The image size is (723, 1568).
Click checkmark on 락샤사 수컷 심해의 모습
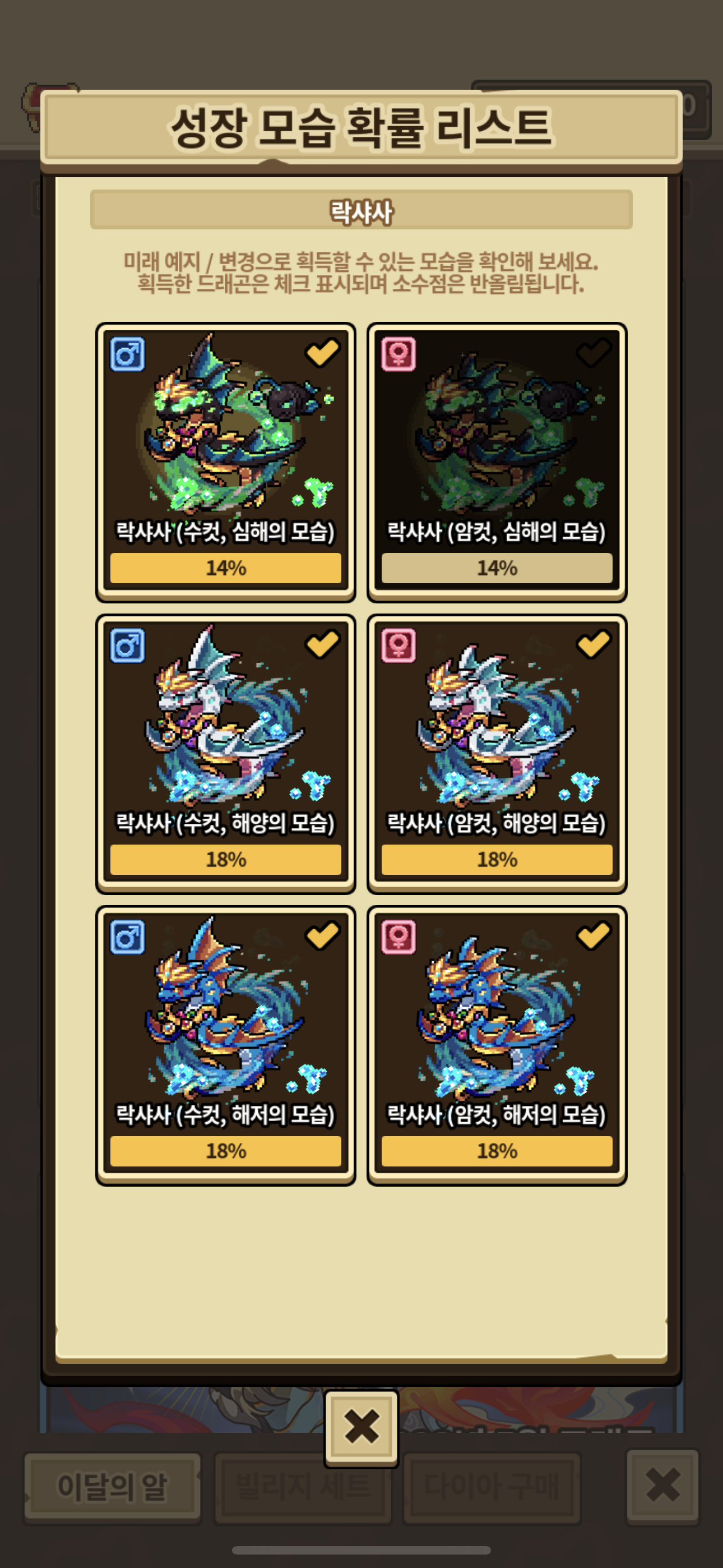click(323, 352)
